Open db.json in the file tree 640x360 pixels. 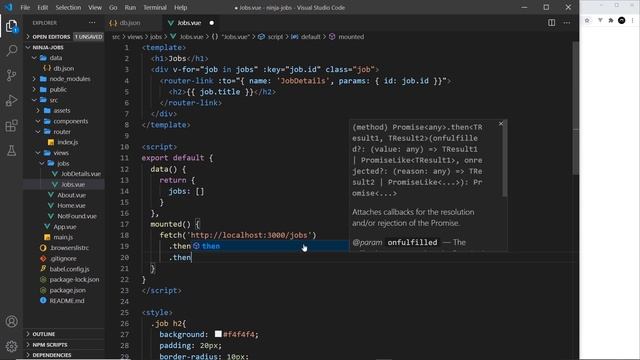point(64,69)
